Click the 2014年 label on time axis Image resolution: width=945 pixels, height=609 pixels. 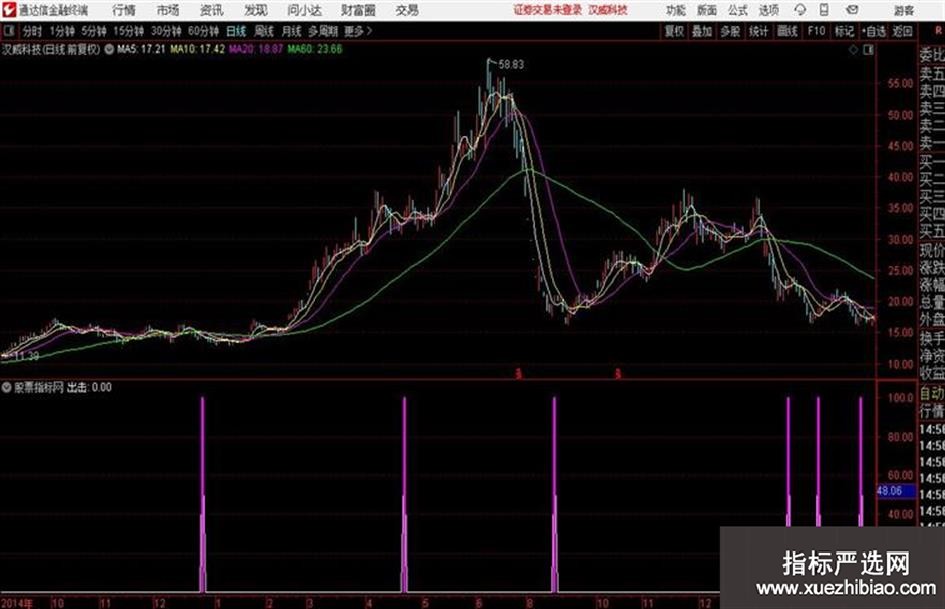[x=17, y=603]
